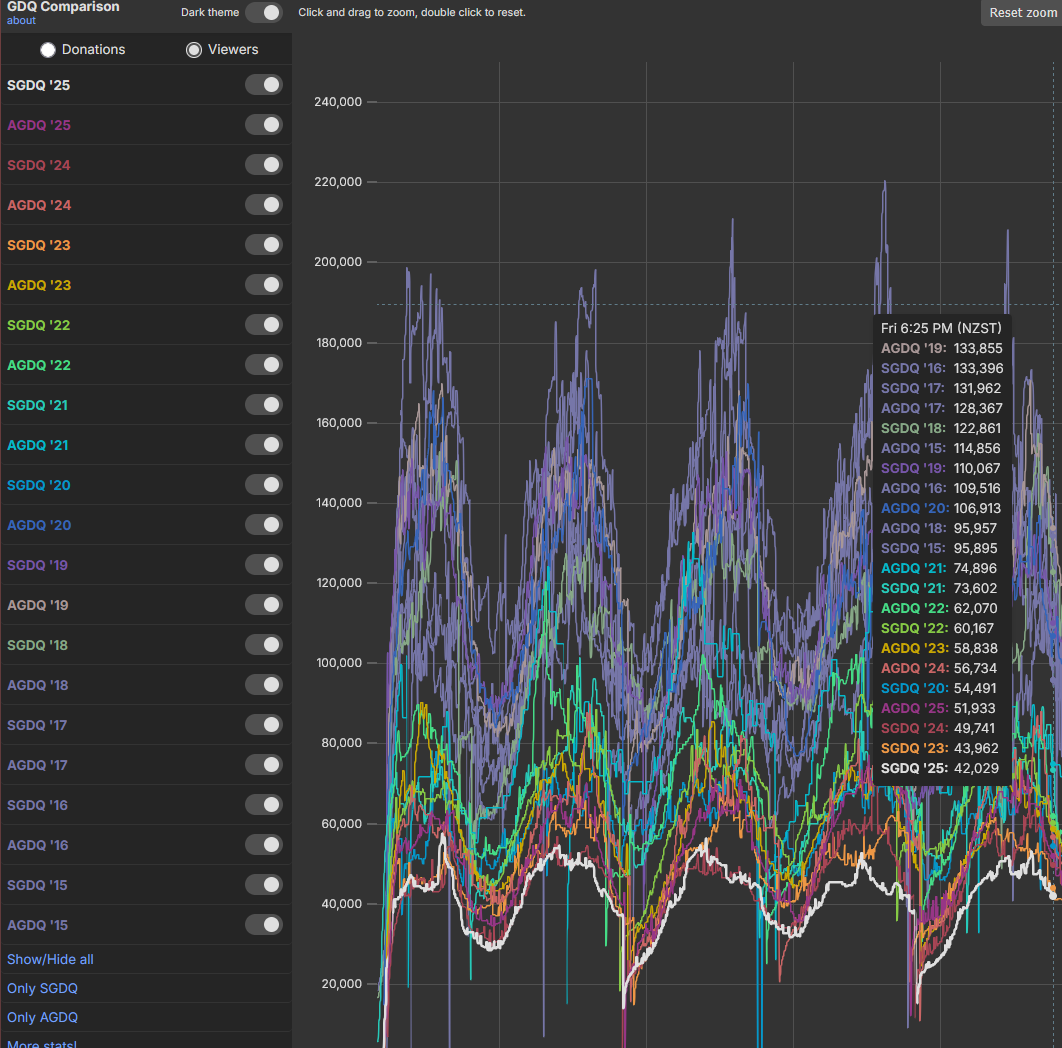Click the AGDQ '25 label in sidebar
This screenshot has width=1062, height=1048.
tap(39, 125)
